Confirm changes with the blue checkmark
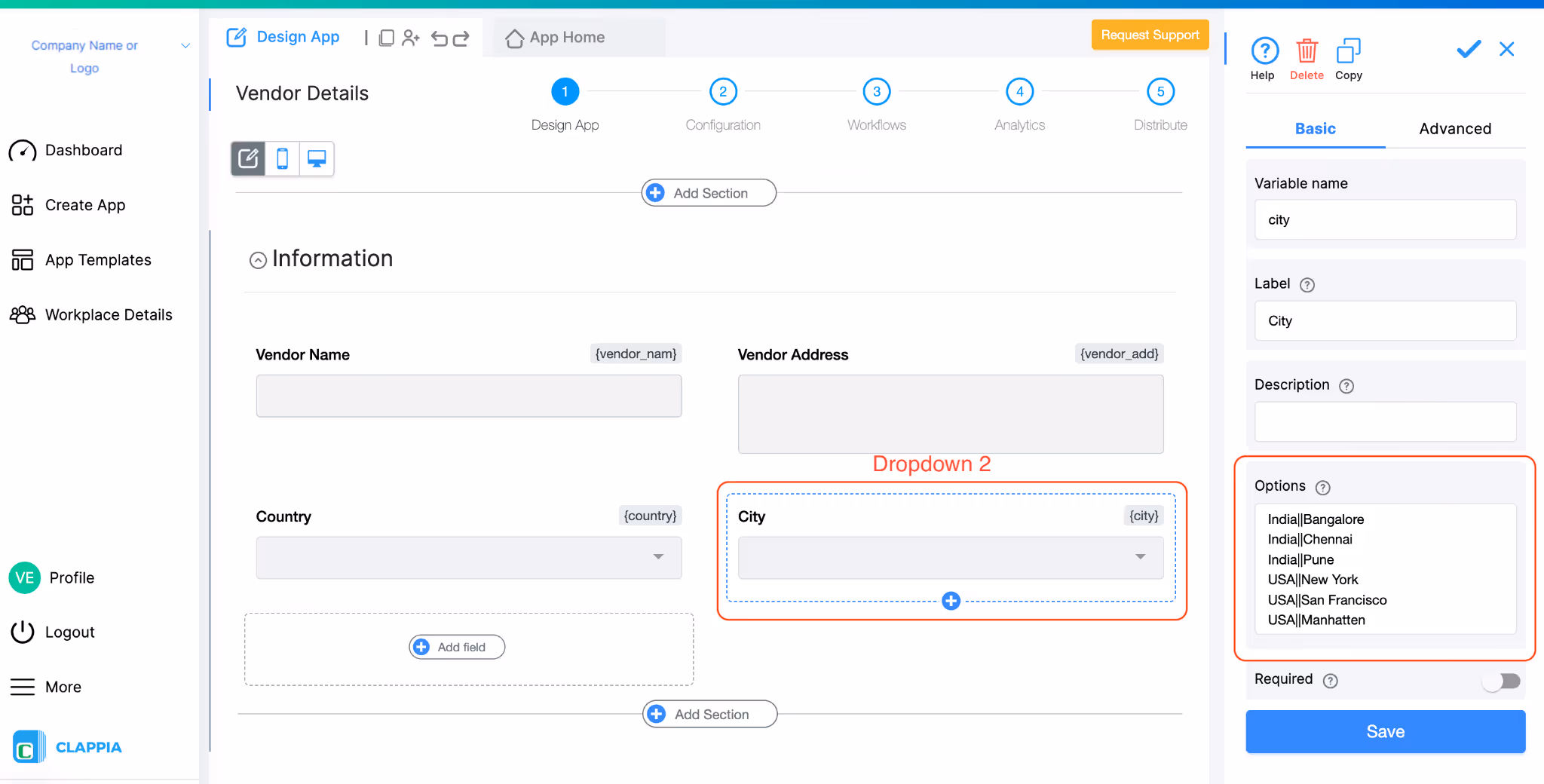 (x=1468, y=50)
